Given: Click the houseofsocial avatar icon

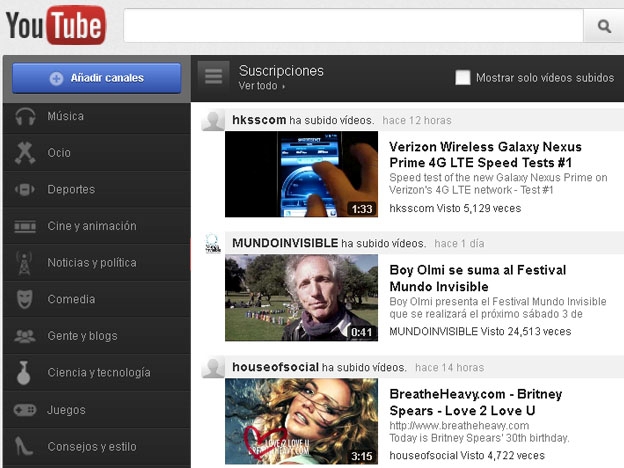Looking at the screenshot, I should [213, 368].
